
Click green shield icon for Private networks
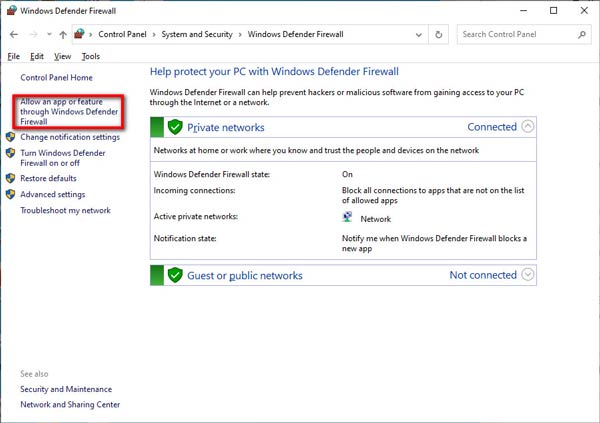click(x=175, y=127)
